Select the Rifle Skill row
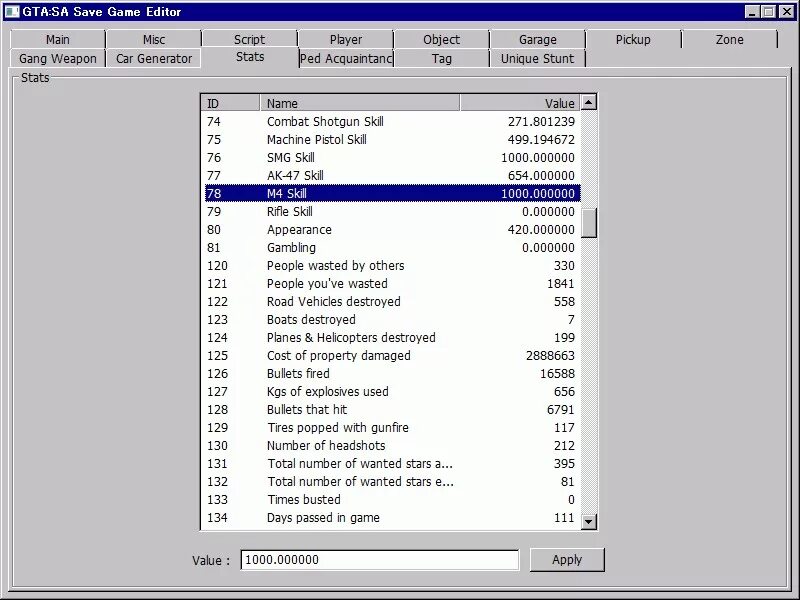 [391, 211]
